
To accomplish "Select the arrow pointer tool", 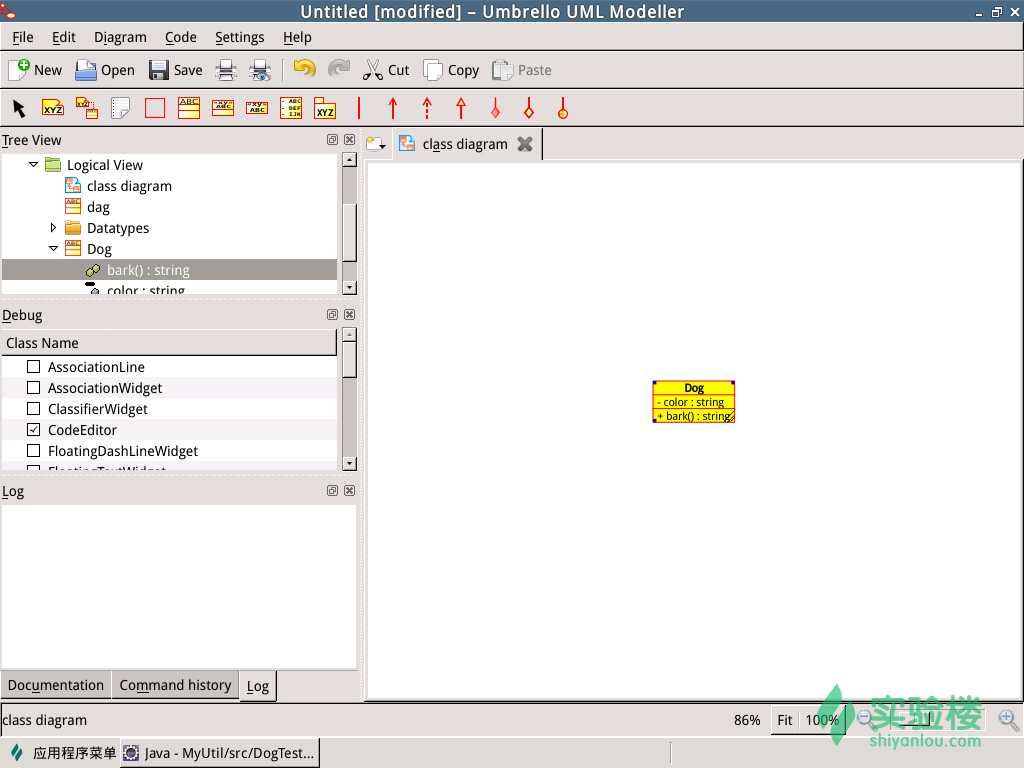I will 19,108.
